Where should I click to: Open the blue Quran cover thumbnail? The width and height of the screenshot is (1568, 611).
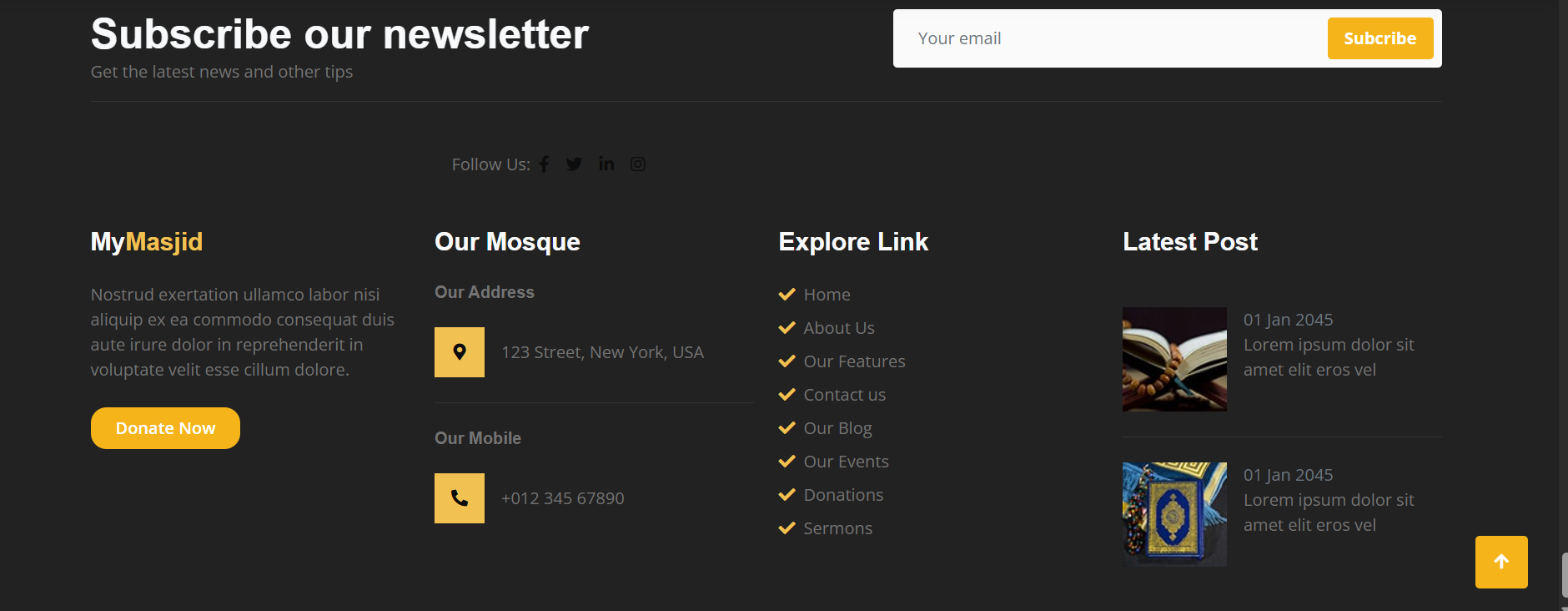coord(1174,514)
